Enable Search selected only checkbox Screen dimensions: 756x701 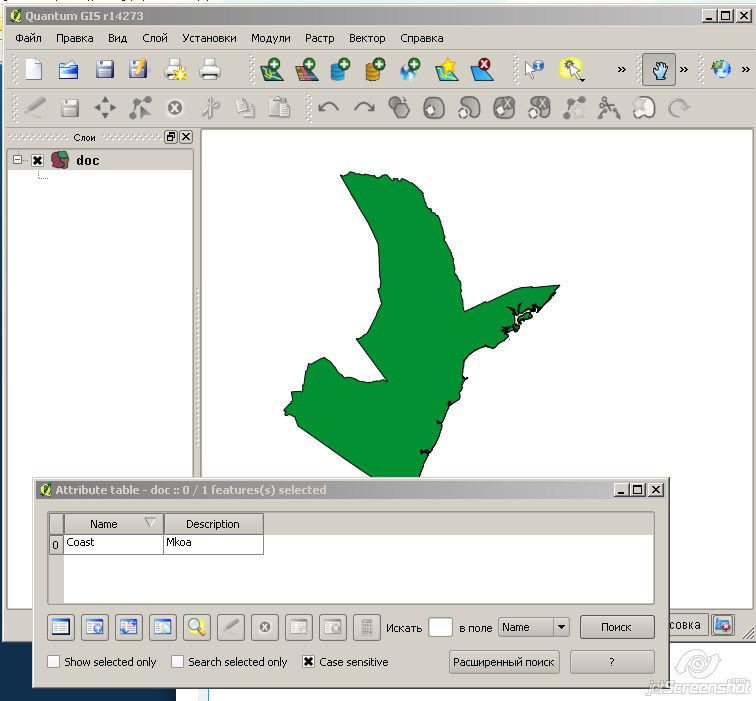click(x=177, y=661)
